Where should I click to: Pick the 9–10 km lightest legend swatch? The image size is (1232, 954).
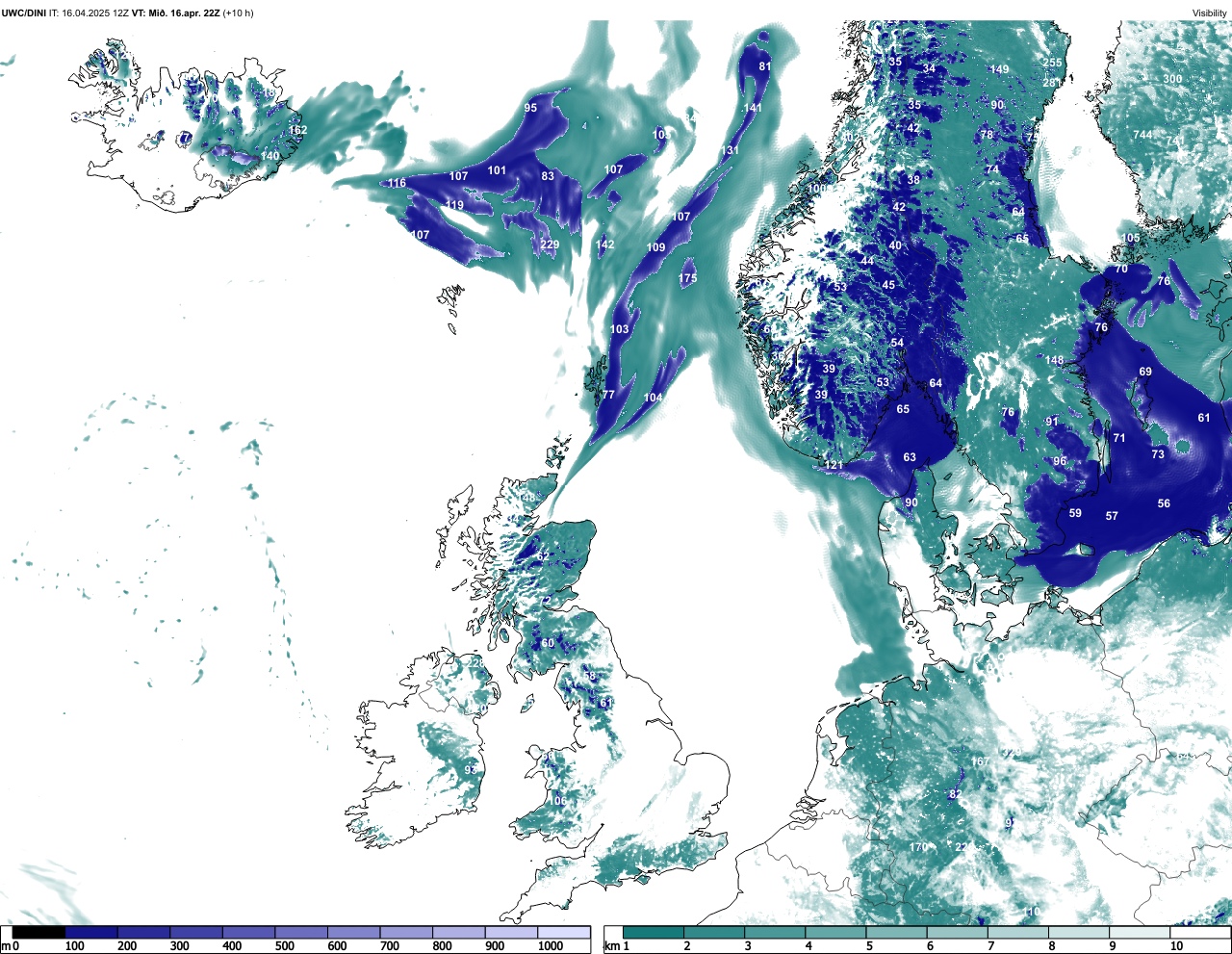pyautogui.click(x=1140, y=932)
